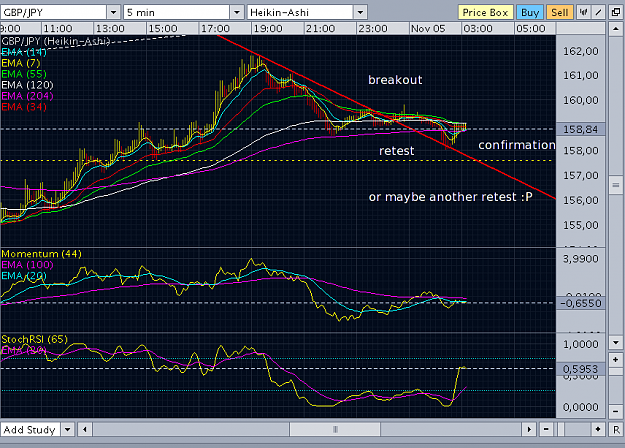This screenshot has height=448, width=625.
Task: Click the bottom zoom minus button
Action: pyautogui.click(x=546, y=429)
